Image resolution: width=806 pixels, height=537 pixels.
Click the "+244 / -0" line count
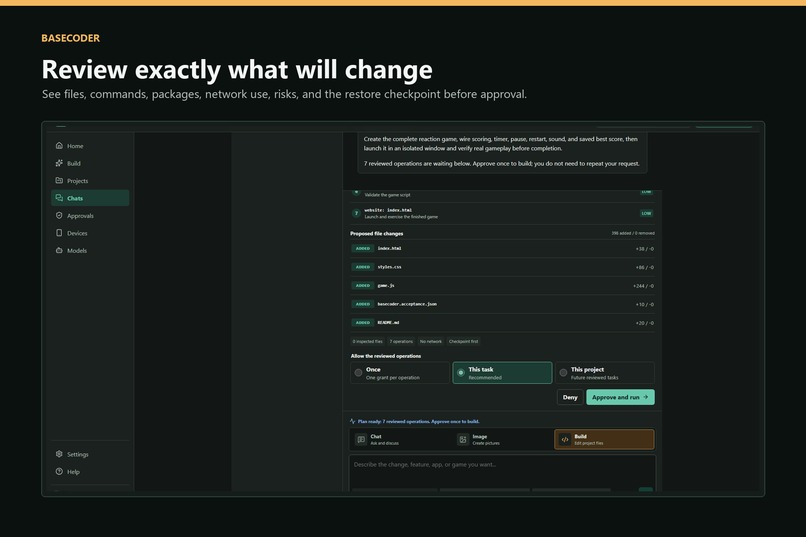(x=644, y=286)
